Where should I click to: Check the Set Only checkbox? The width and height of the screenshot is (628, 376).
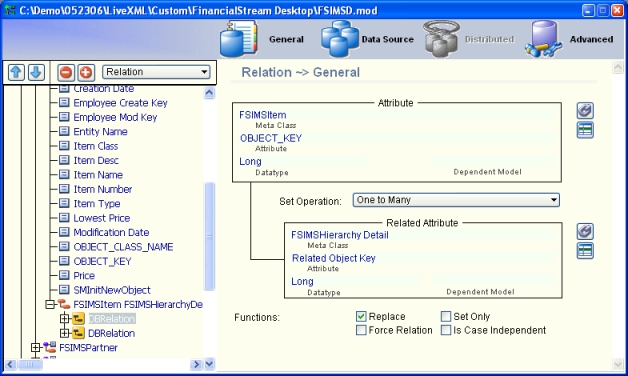pos(446,316)
